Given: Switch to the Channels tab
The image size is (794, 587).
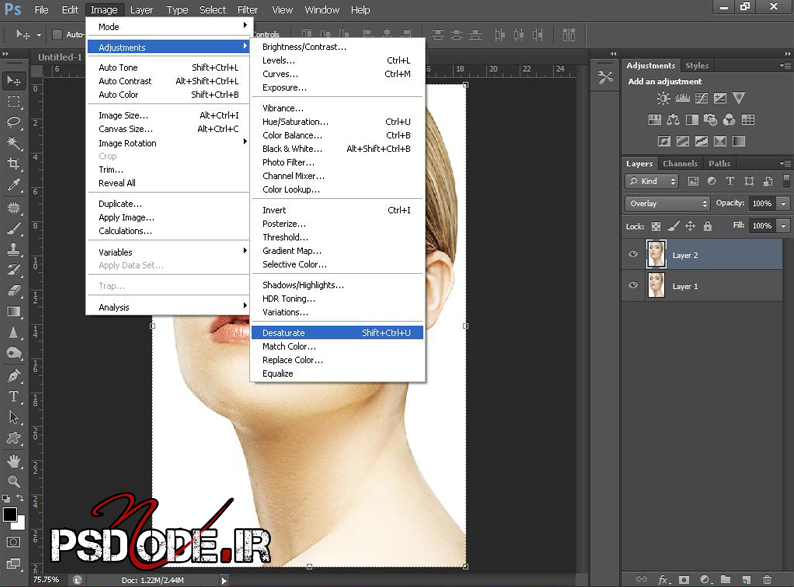Looking at the screenshot, I should [680, 164].
